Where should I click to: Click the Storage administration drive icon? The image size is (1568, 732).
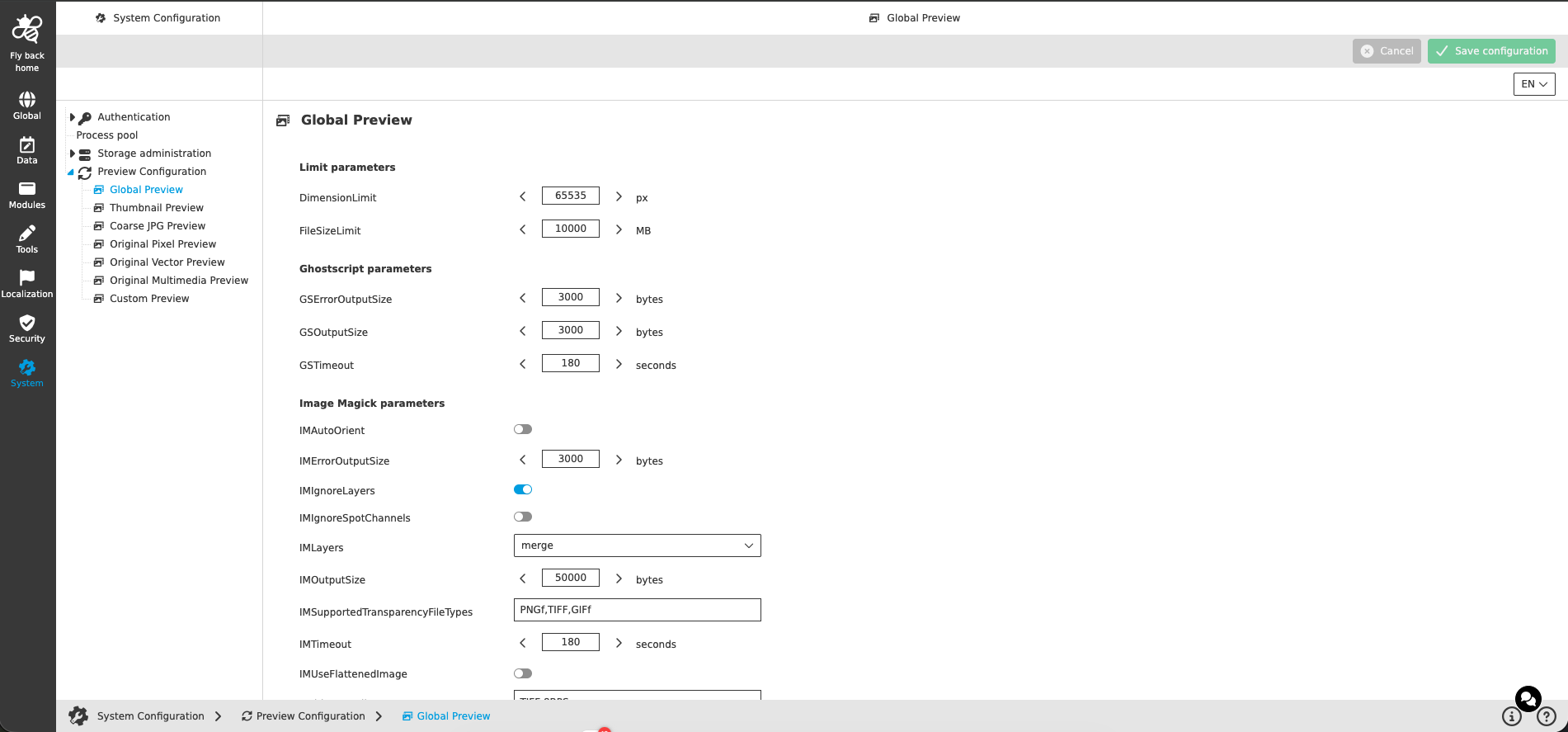85,154
